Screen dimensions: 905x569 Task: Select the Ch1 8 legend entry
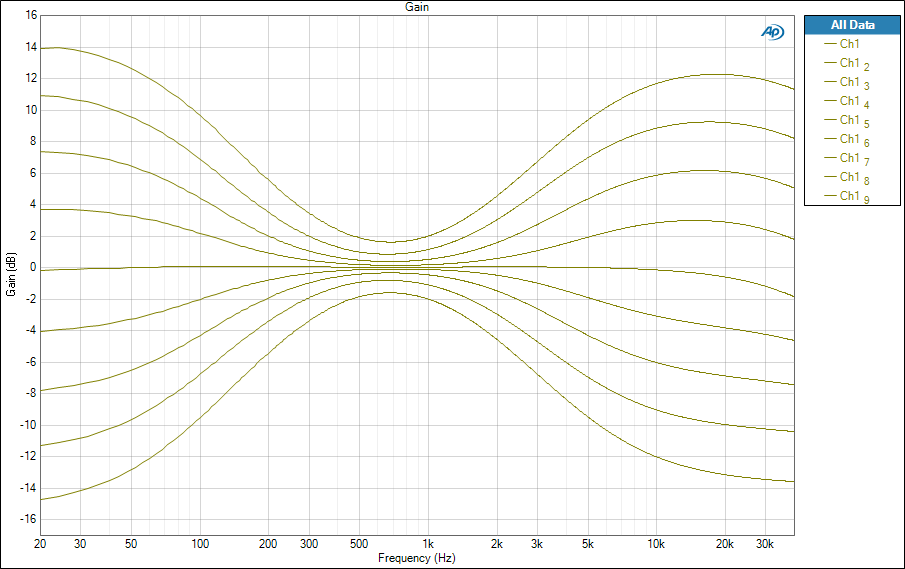[x=847, y=178]
